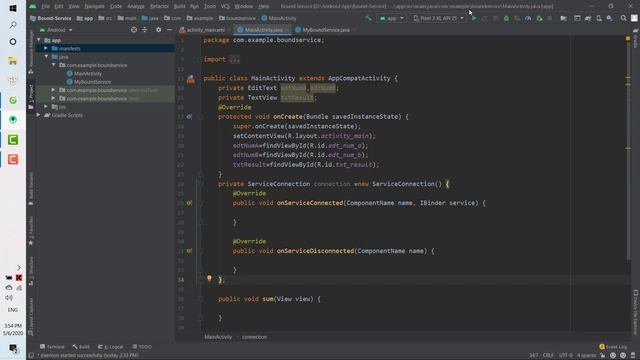The image size is (640, 360).
Task: Click the connection breadcrumb below the editor
Action: [x=254, y=337]
